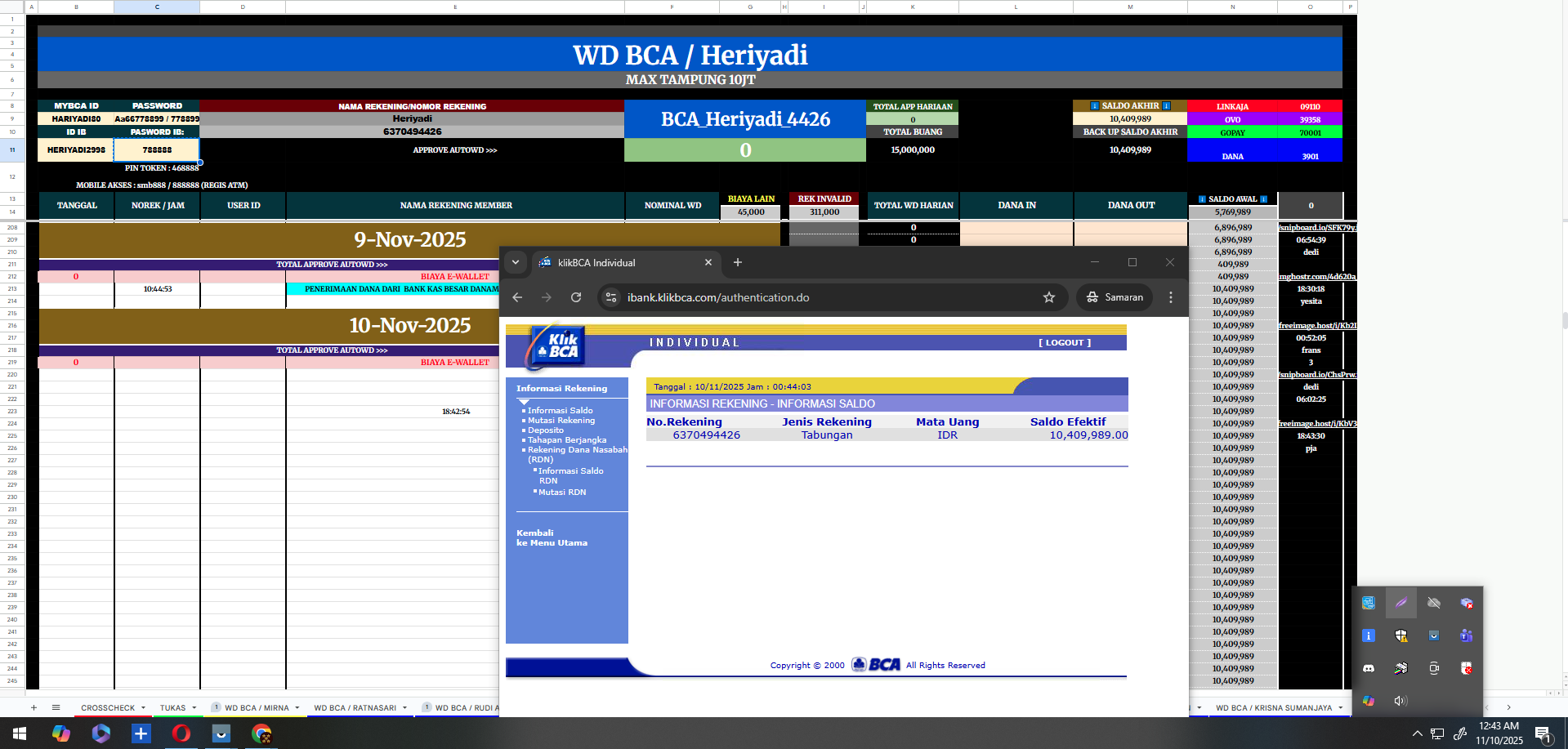Open a new browser tab
This screenshot has width=1568, height=749.
tap(738, 262)
